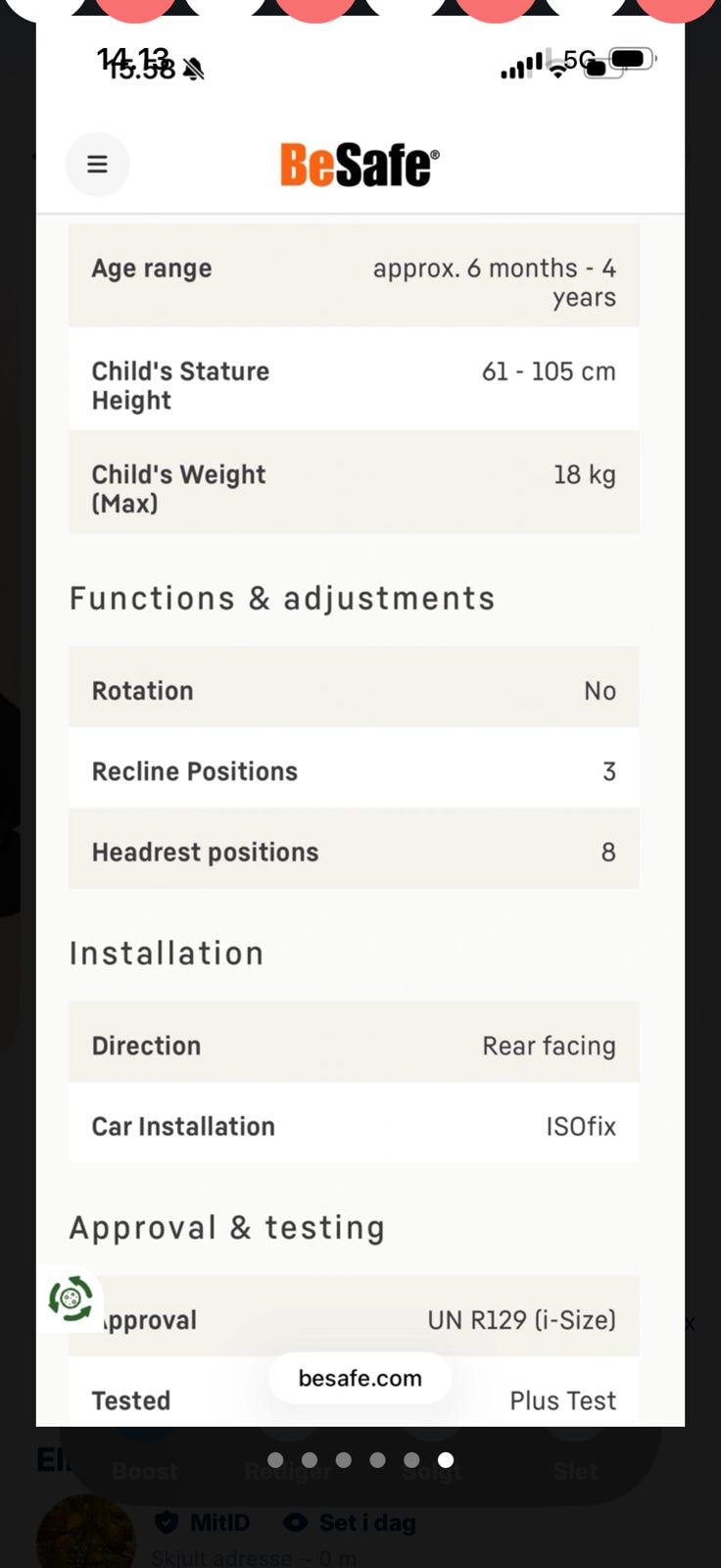Viewport: 721px width, 1568px height.
Task: Tap the battery indicator icon
Action: (x=630, y=60)
